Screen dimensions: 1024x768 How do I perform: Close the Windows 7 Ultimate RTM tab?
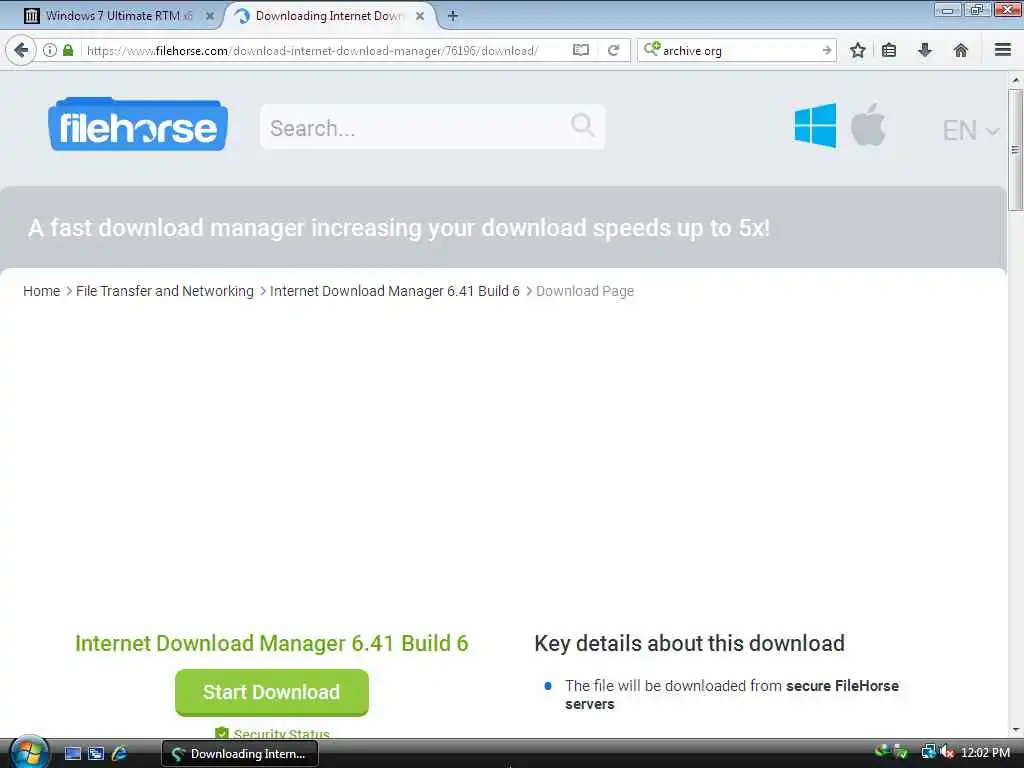[210, 16]
